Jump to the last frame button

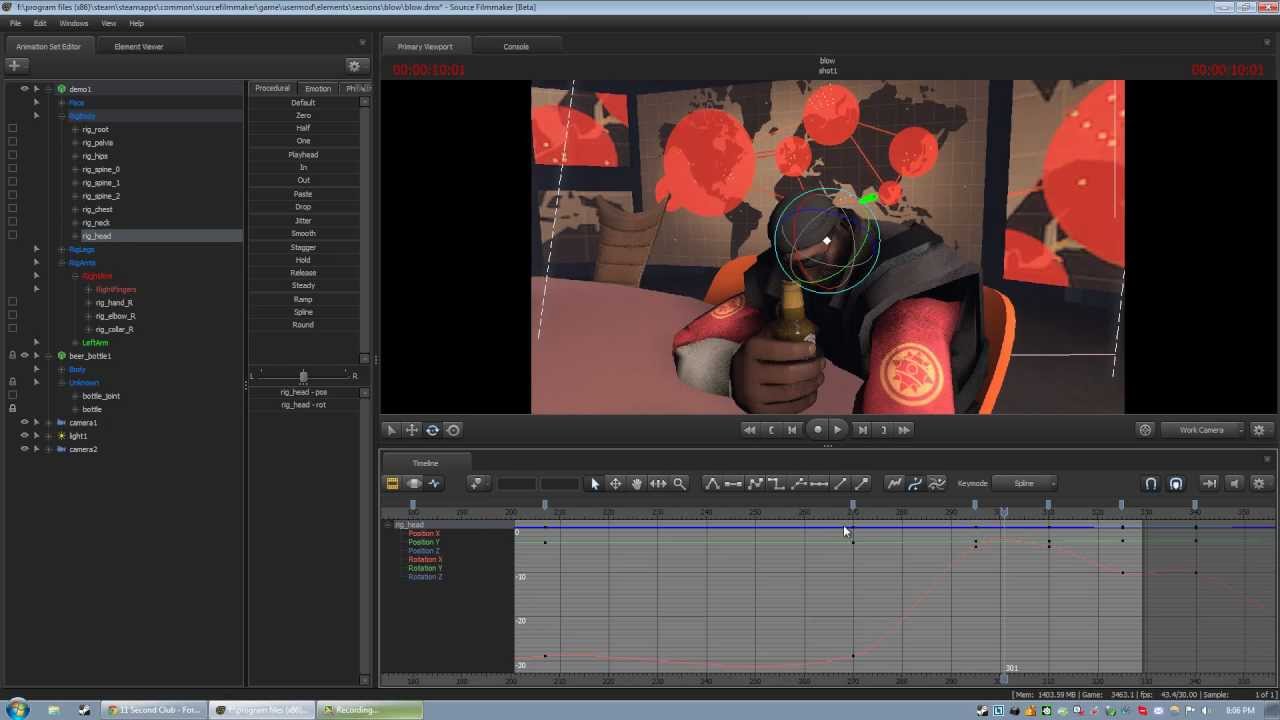904,429
